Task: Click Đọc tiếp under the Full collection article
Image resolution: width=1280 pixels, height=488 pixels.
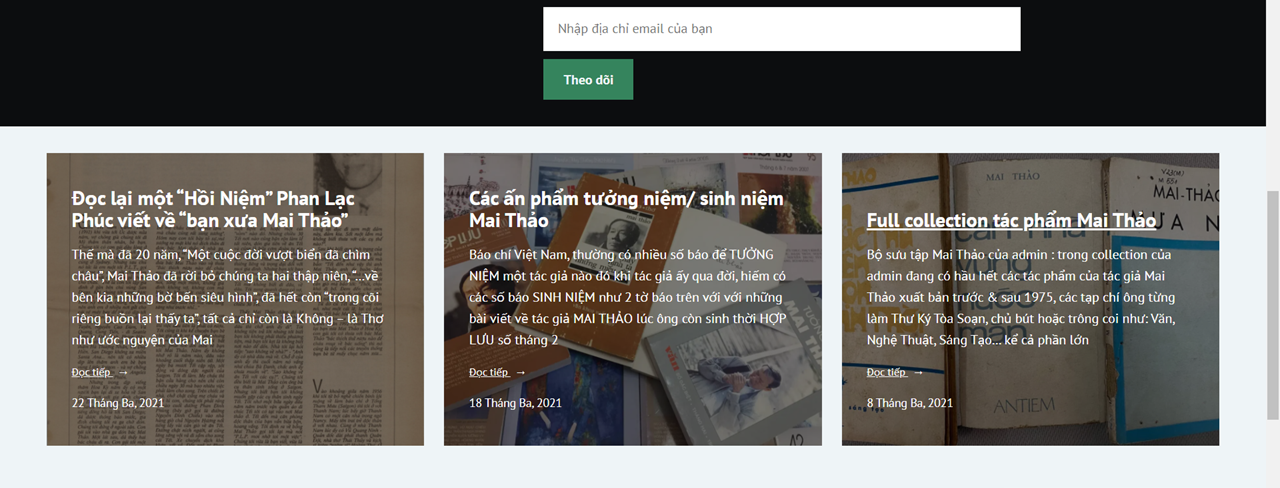Action: coord(887,372)
